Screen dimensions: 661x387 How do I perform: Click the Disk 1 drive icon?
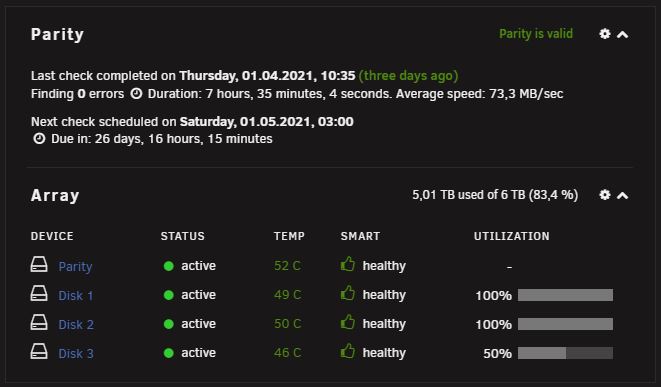pyautogui.click(x=39, y=293)
